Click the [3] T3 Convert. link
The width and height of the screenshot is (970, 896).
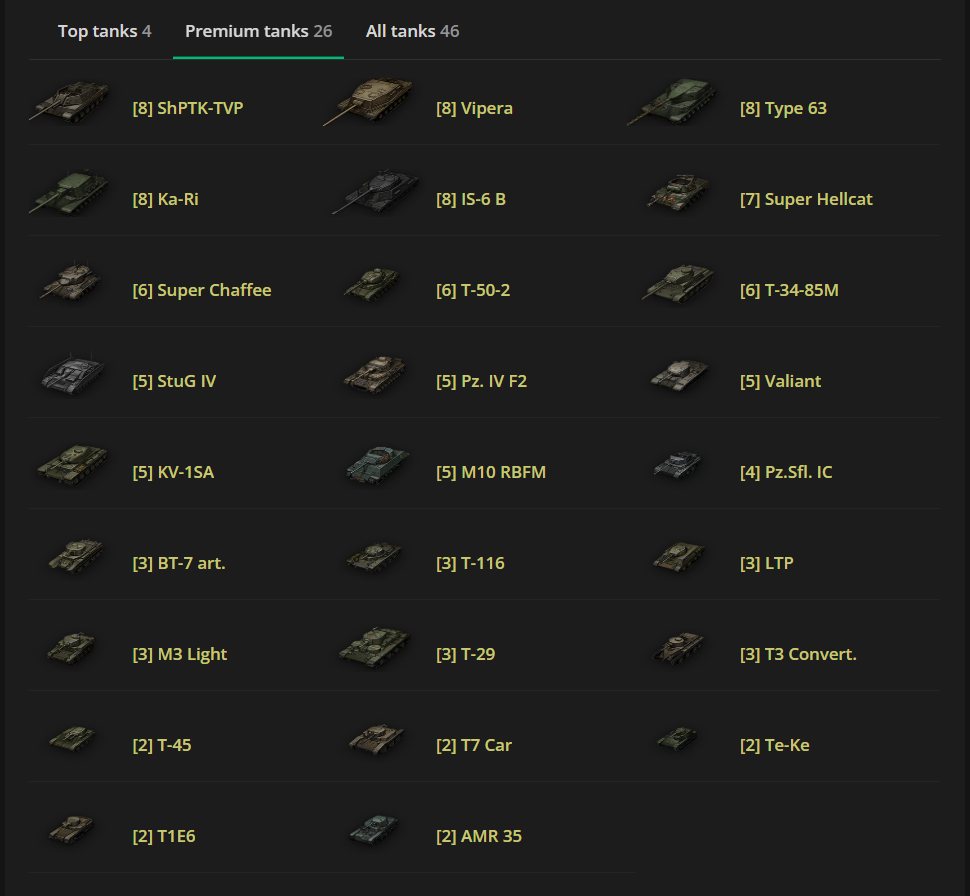coord(797,654)
